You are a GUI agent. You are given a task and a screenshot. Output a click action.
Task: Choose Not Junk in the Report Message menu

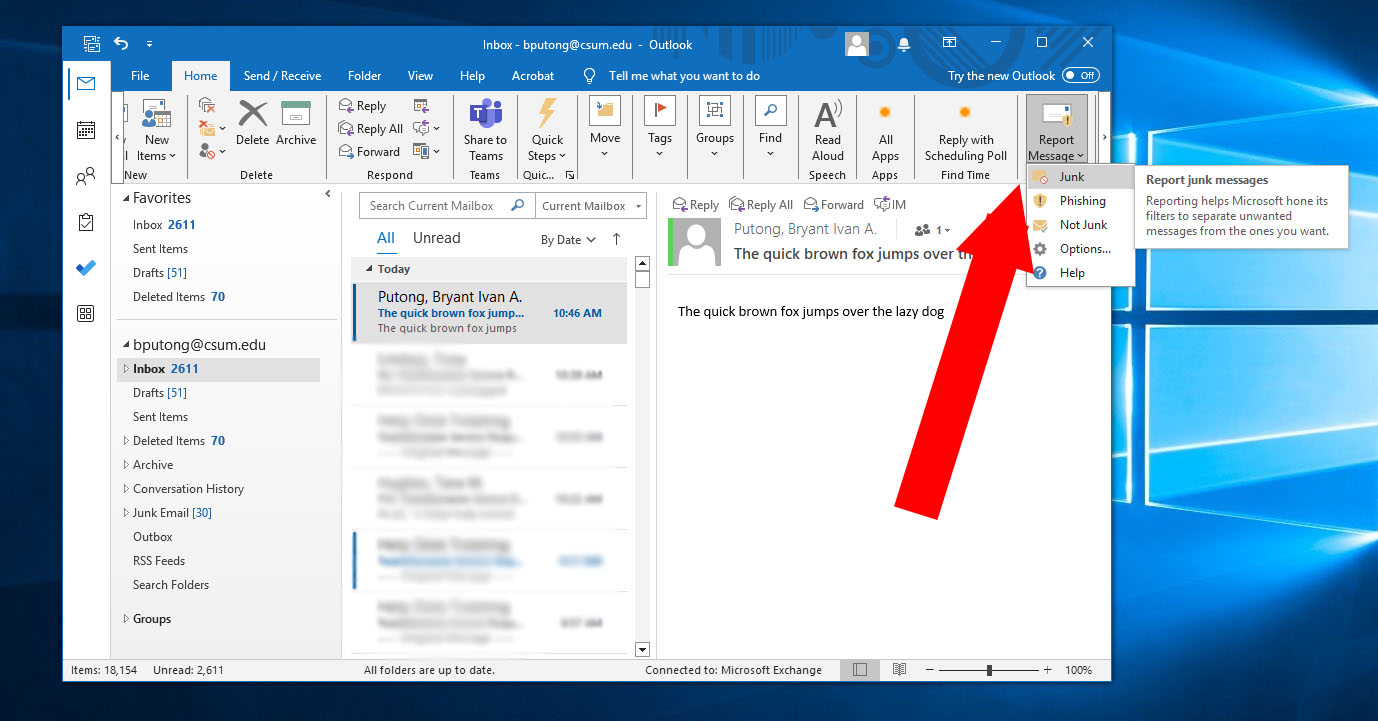point(1080,225)
